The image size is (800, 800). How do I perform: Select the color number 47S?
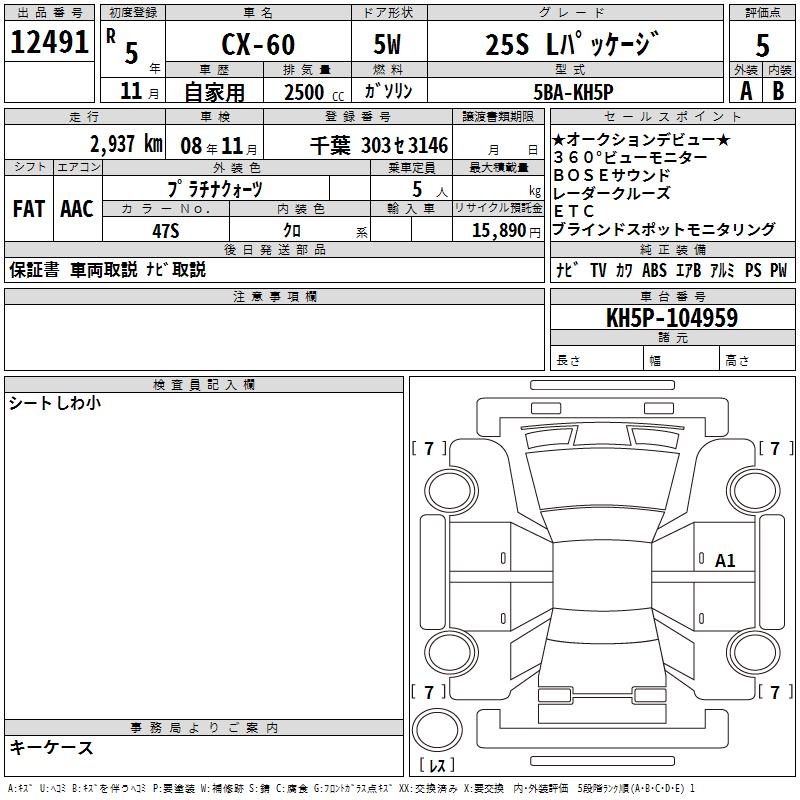pyautogui.click(x=165, y=230)
